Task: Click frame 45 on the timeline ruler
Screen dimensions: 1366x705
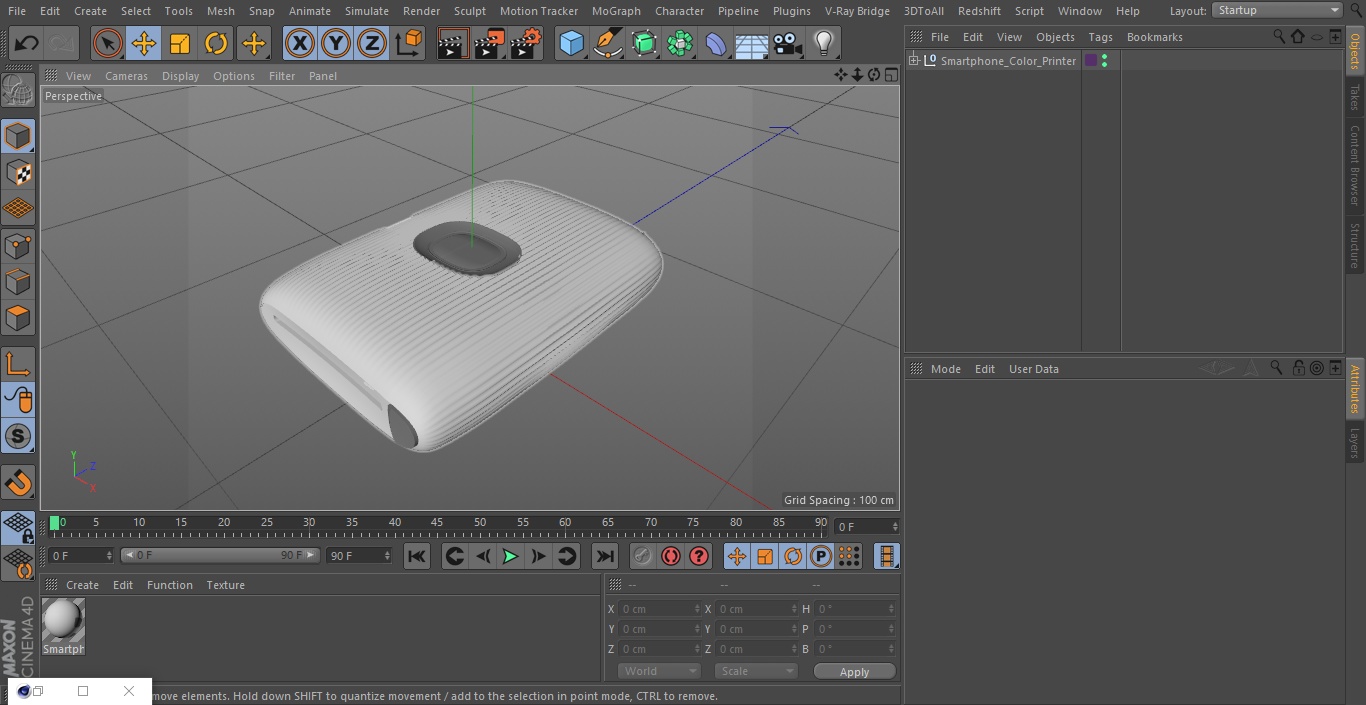Action: point(437,523)
